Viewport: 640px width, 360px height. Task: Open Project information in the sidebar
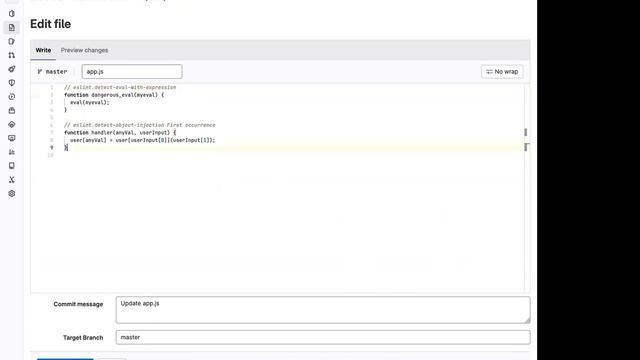(11, 14)
